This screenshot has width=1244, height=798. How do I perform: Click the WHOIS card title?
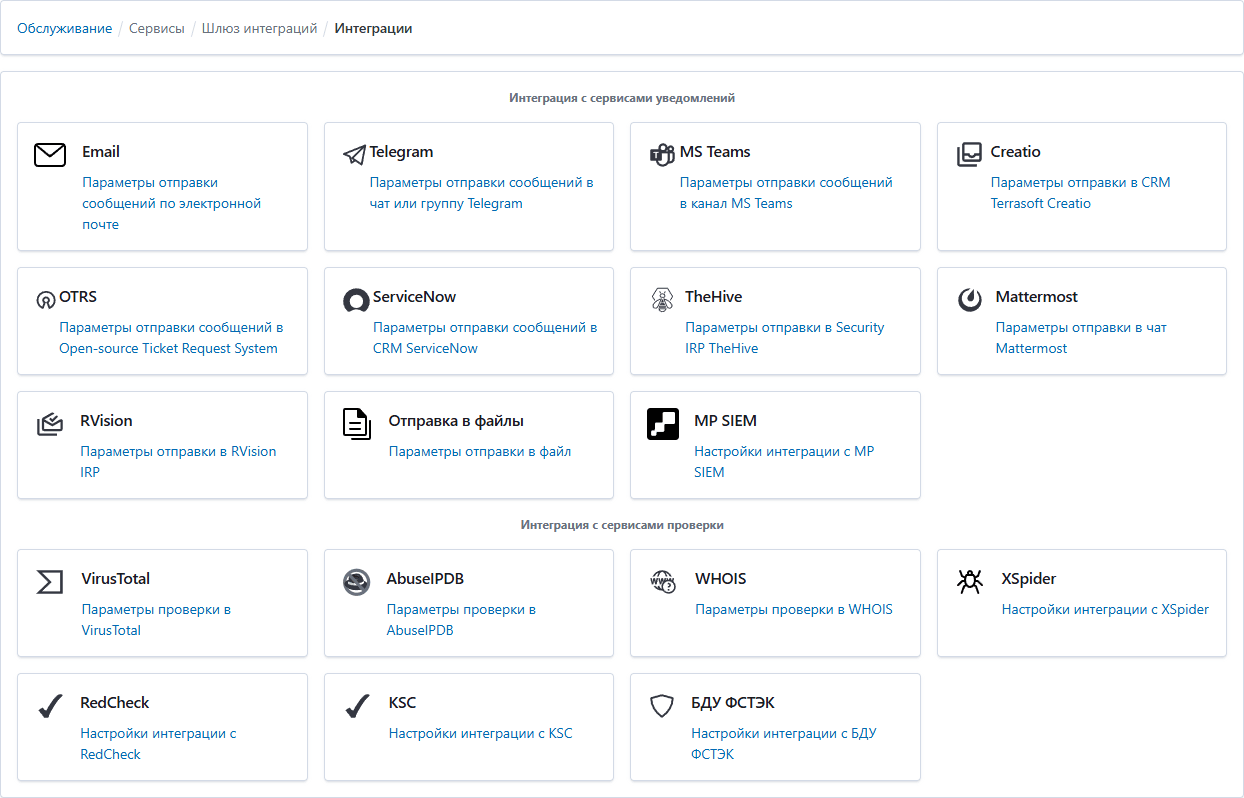pos(721,579)
